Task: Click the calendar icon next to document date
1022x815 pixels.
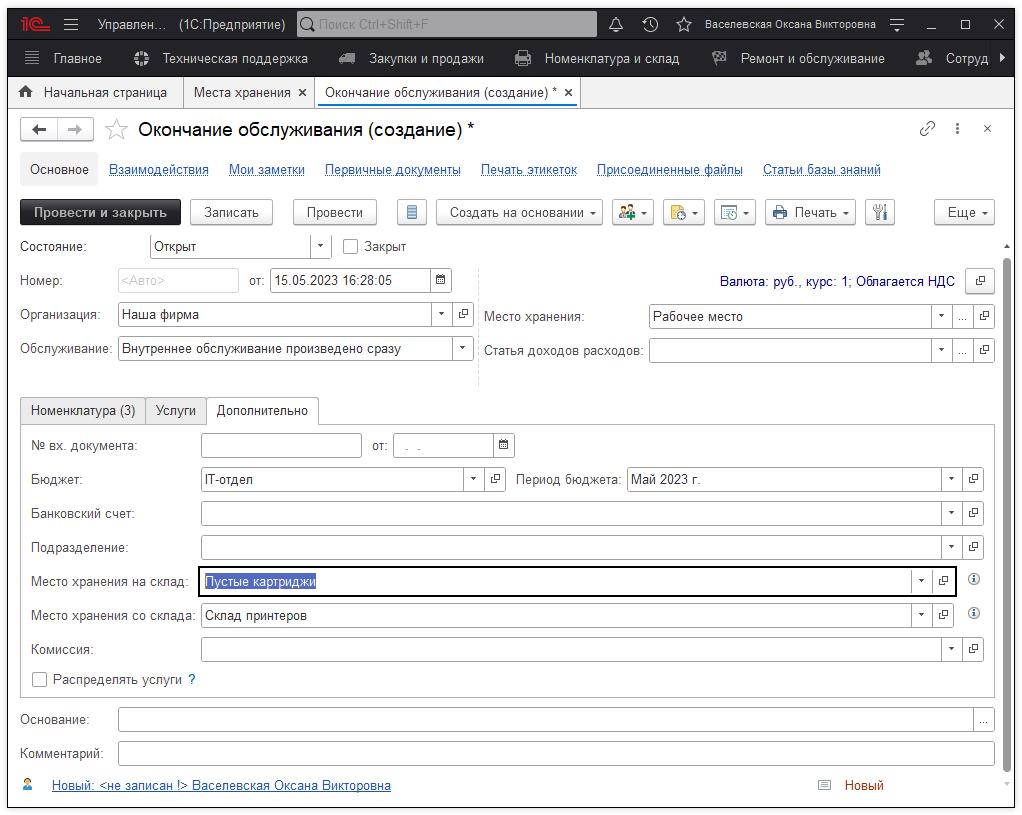Action: 441,281
